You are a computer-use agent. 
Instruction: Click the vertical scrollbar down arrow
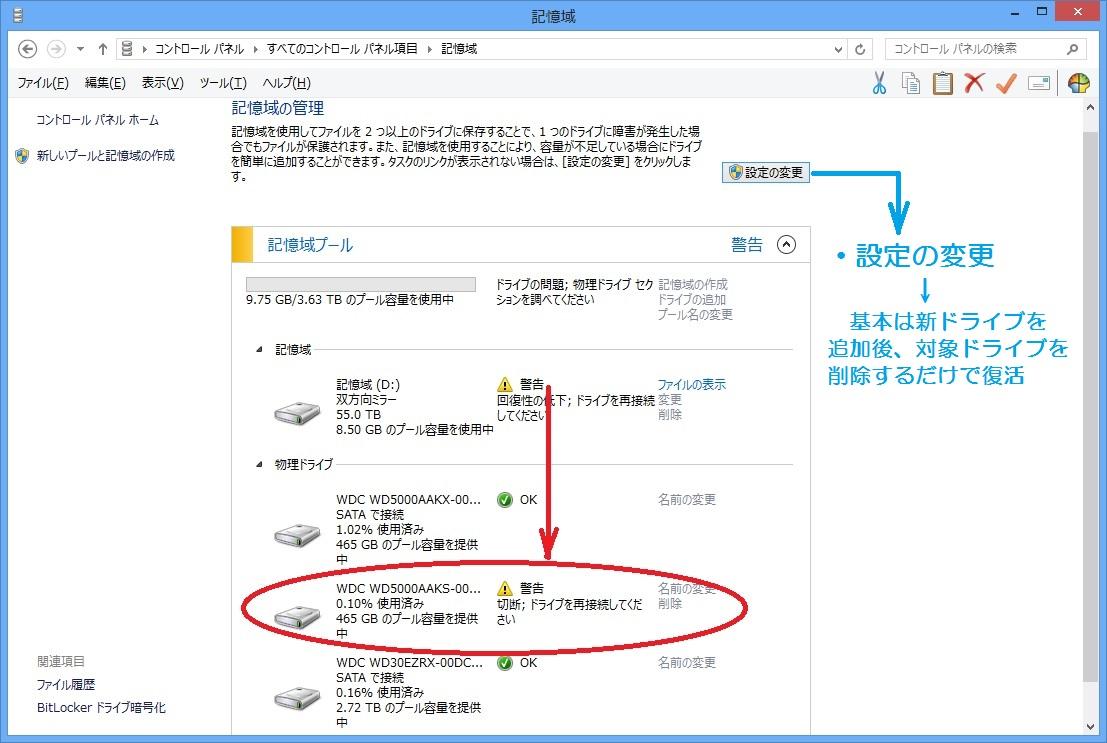(x=1090, y=726)
